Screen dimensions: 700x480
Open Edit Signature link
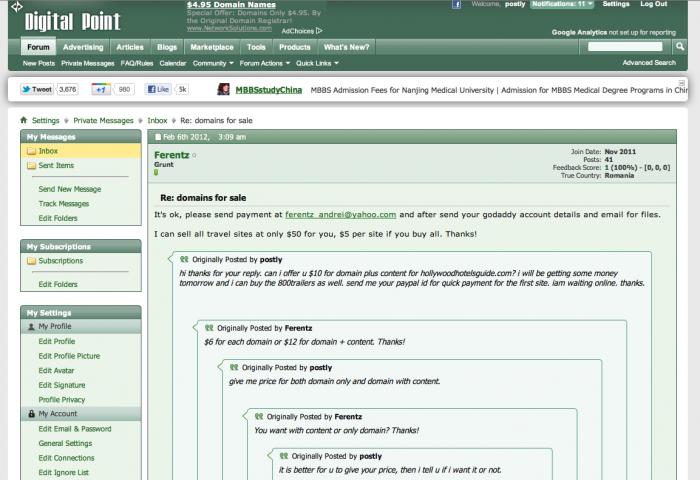pyautogui.click(x=62, y=385)
